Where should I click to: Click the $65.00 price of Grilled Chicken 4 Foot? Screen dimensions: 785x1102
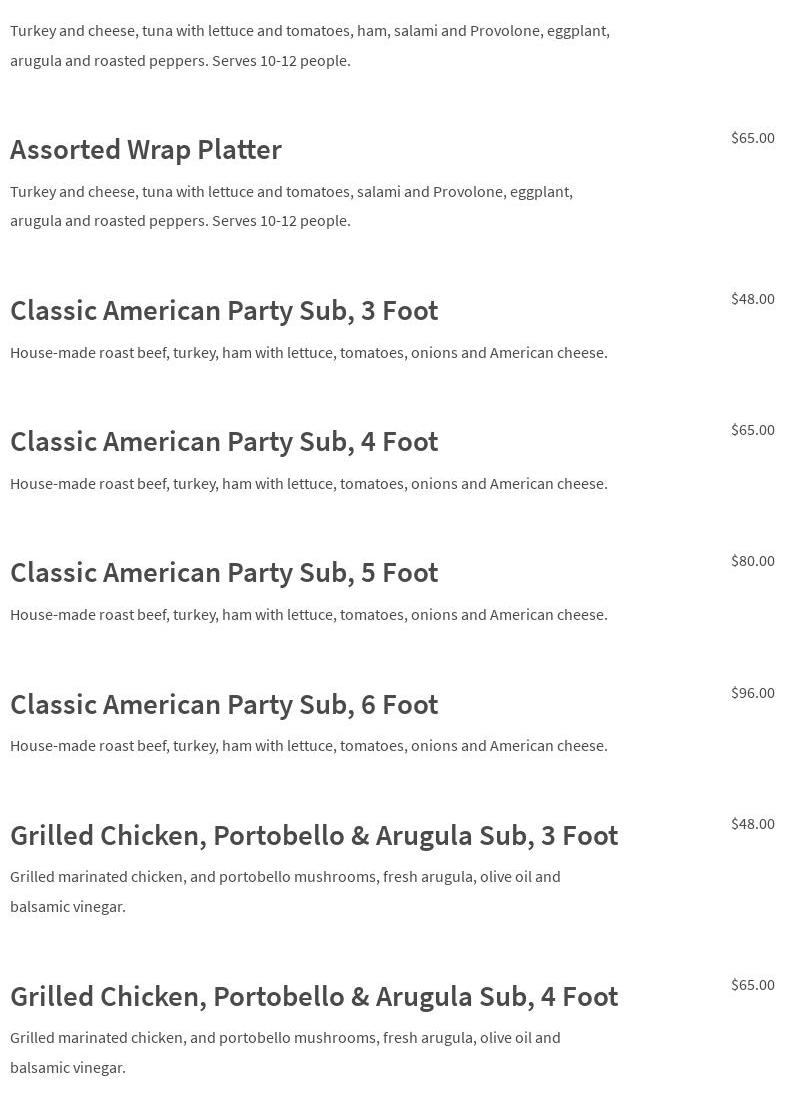pyautogui.click(x=752, y=985)
